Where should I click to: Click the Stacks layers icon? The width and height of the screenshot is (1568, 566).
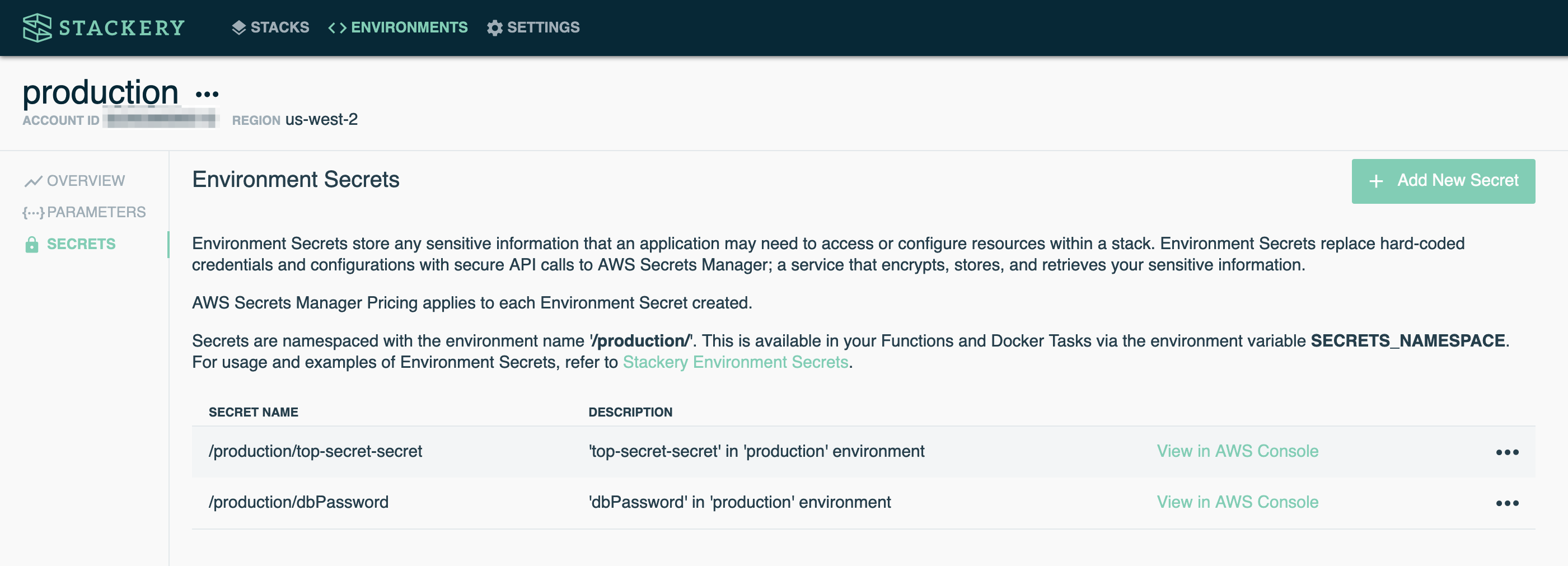238,27
